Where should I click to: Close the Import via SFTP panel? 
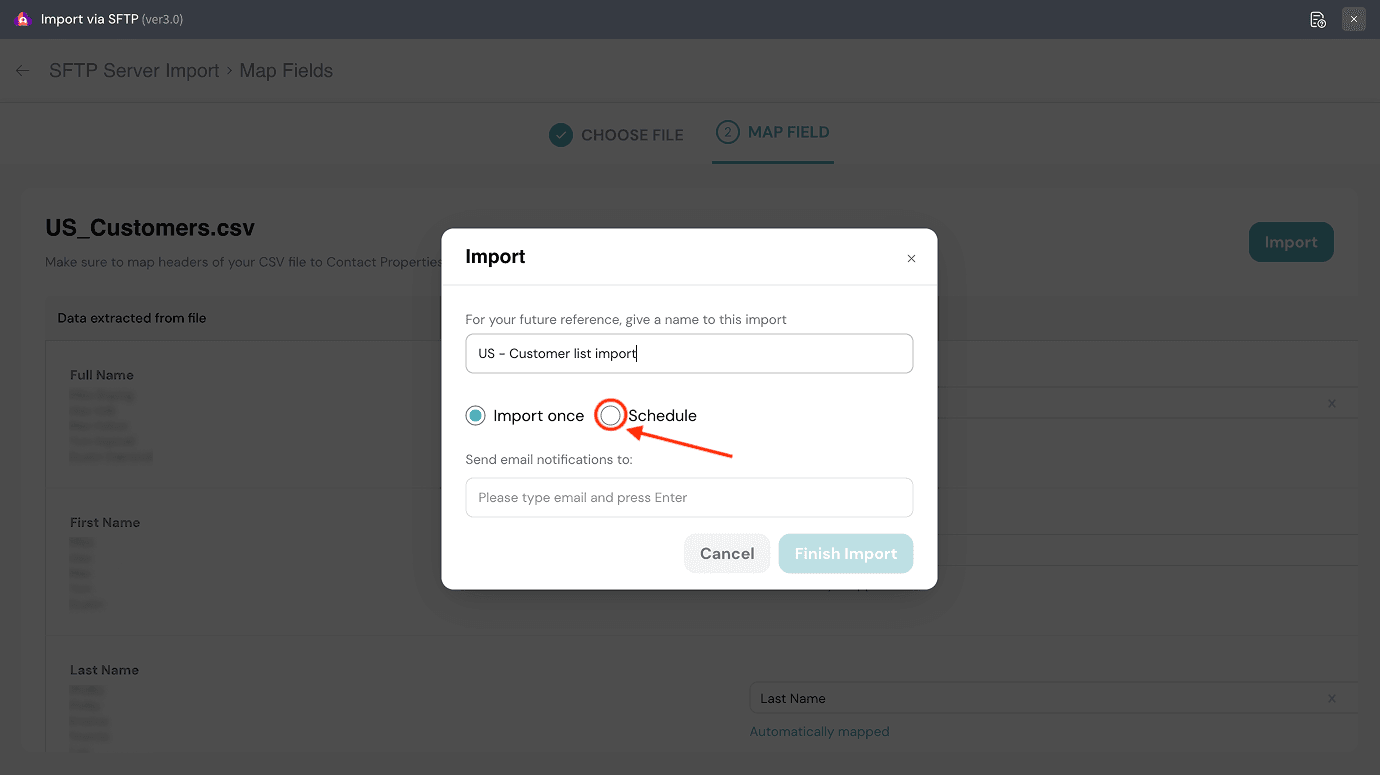1354,19
